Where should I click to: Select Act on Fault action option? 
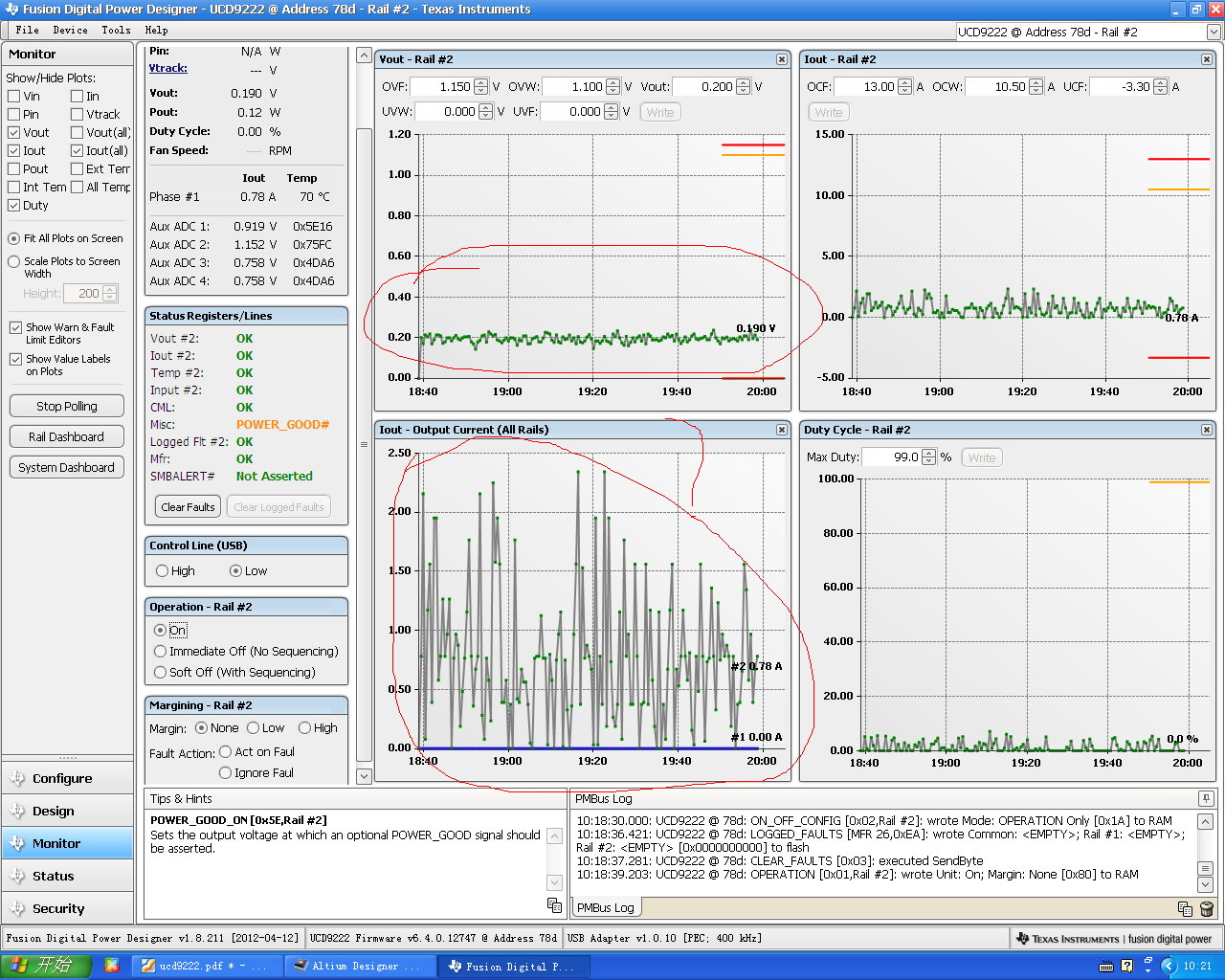pyautogui.click(x=225, y=751)
